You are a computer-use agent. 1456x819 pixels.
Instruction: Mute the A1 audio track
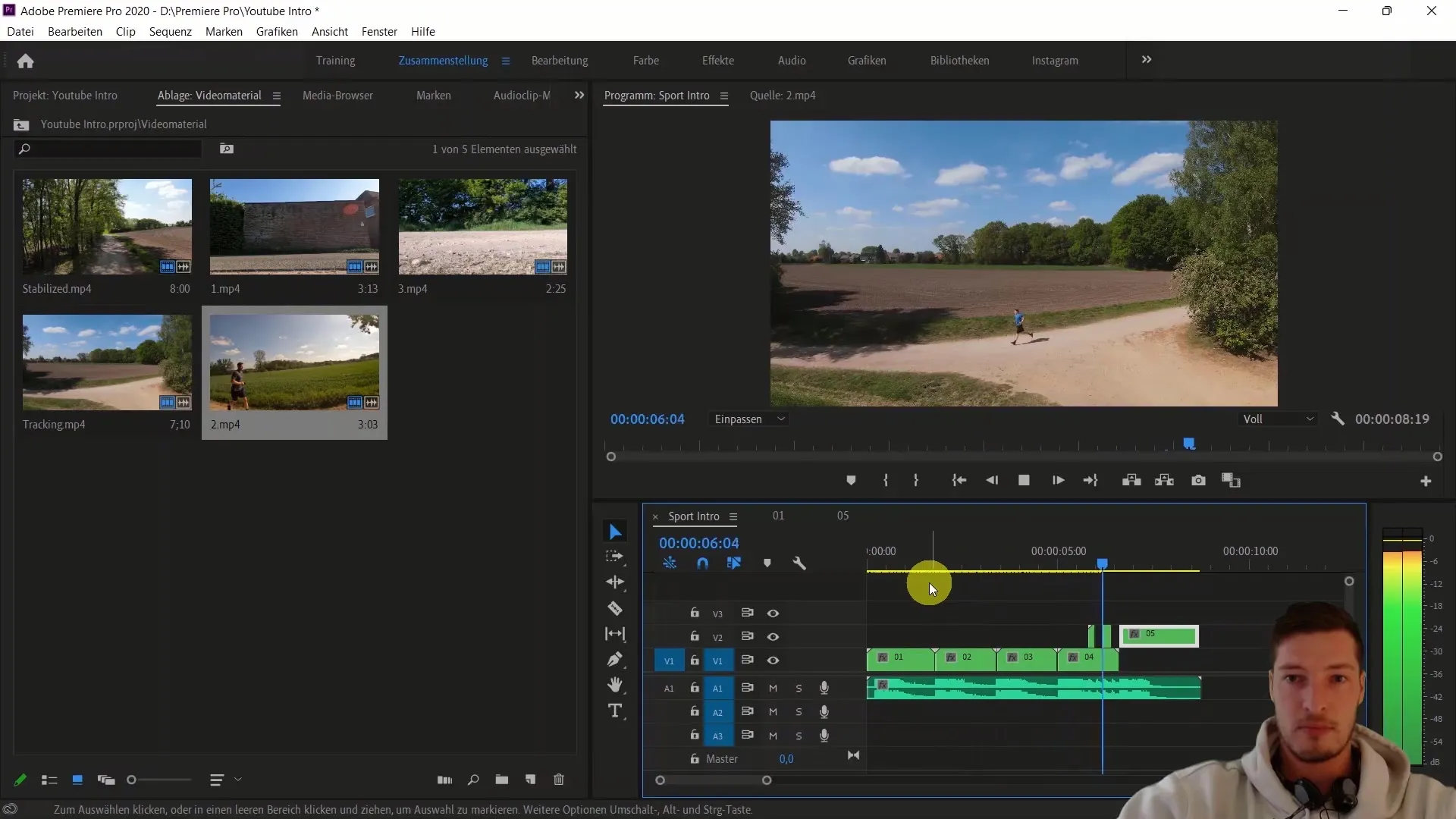click(773, 687)
